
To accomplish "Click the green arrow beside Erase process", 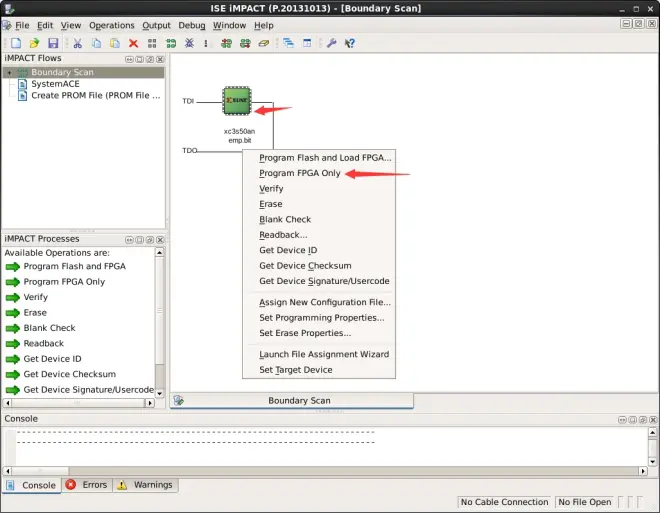I will point(13,313).
